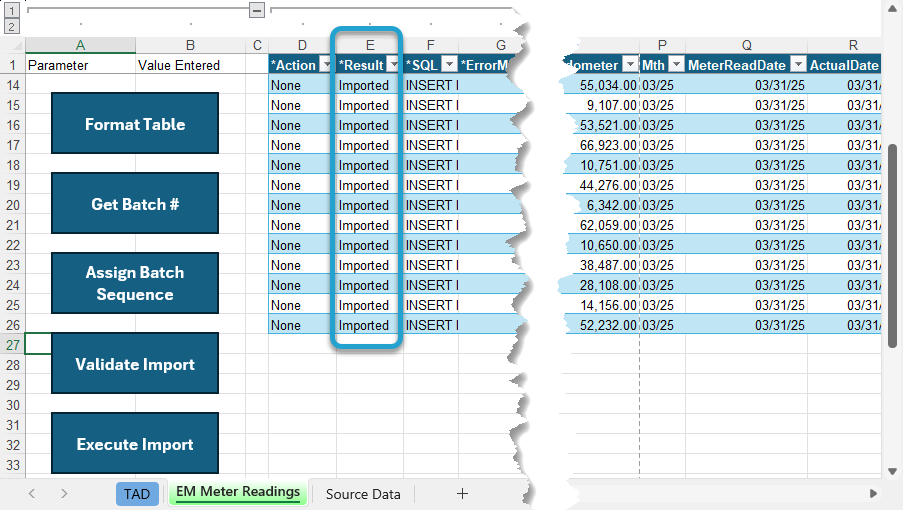
Task: Open the *Action column filter dropdown
Action: click(x=326, y=64)
